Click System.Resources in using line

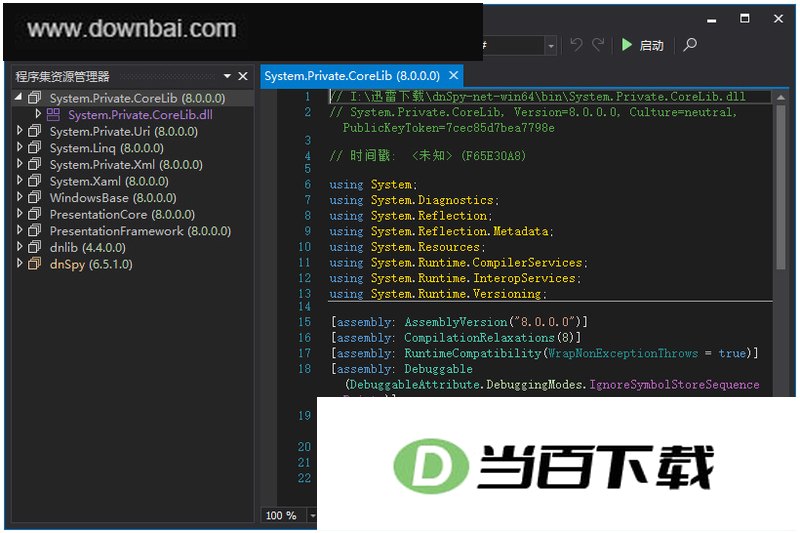coord(425,247)
